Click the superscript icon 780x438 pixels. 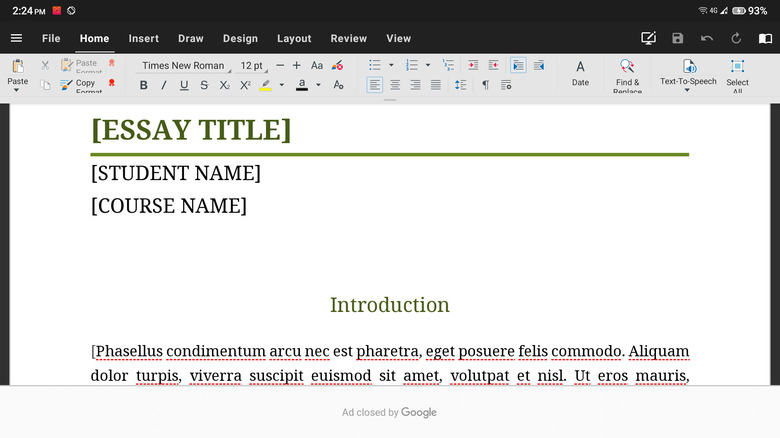[245, 85]
